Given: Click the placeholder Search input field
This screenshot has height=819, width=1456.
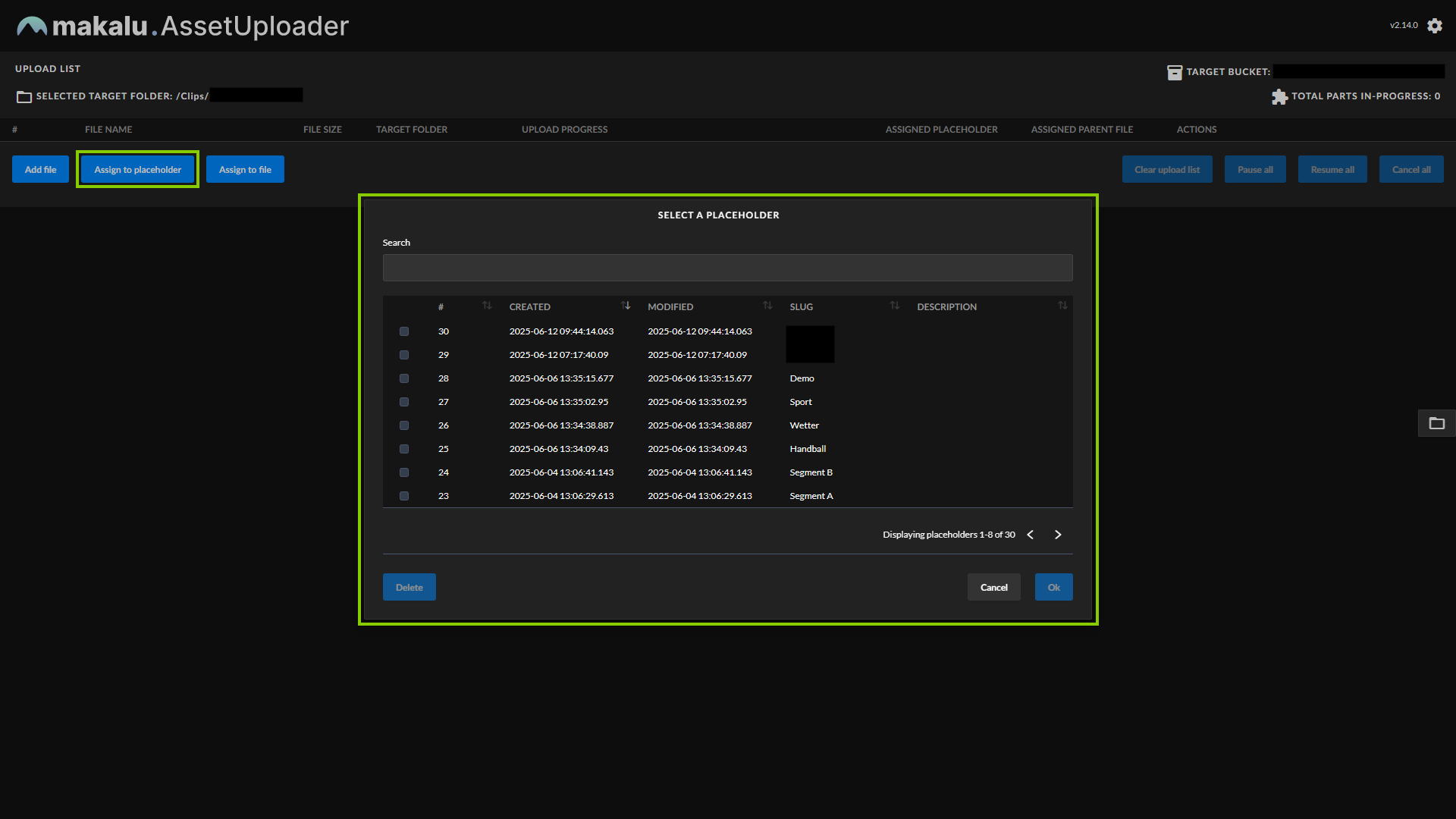Looking at the screenshot, I should coord(727,267).
